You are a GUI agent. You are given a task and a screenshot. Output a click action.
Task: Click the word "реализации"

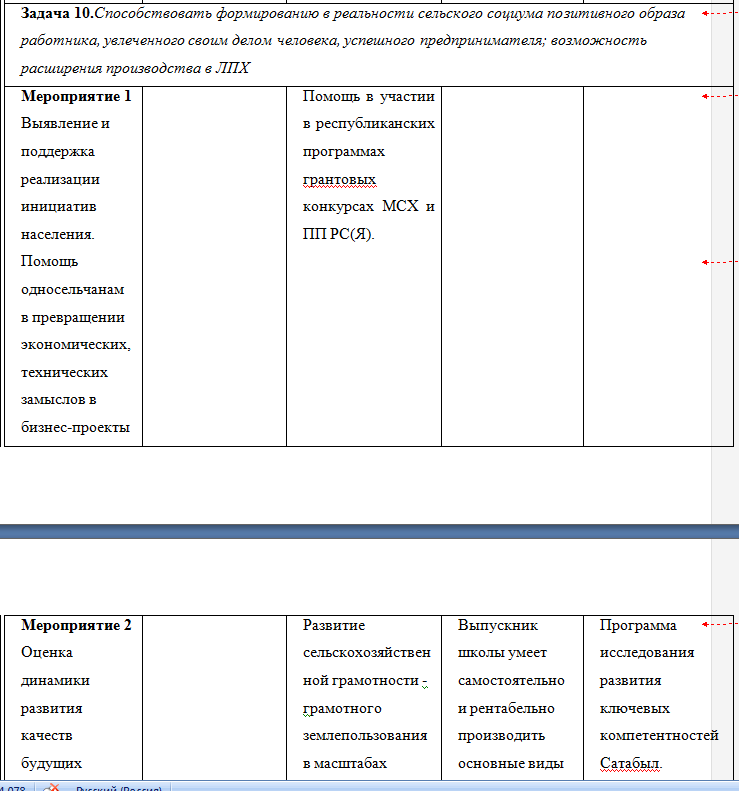[x=60, y=180]
